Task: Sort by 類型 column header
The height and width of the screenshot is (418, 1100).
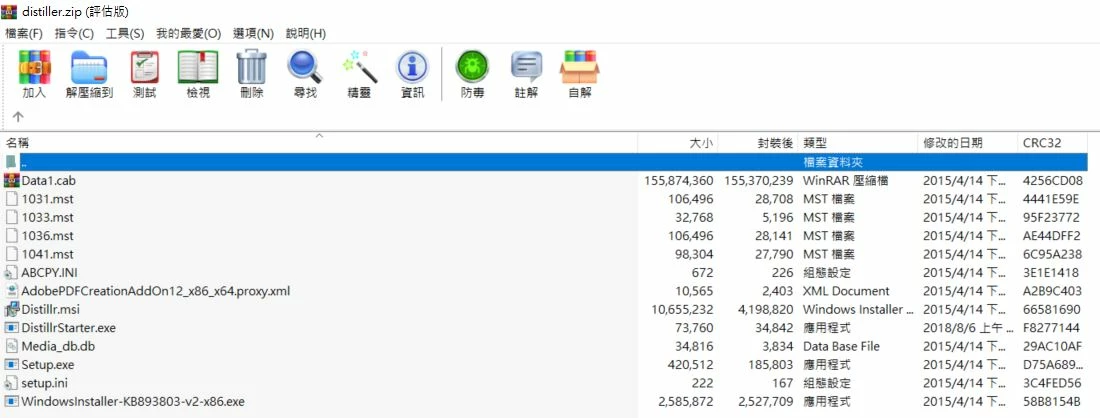Action: [x=859, y=142]
